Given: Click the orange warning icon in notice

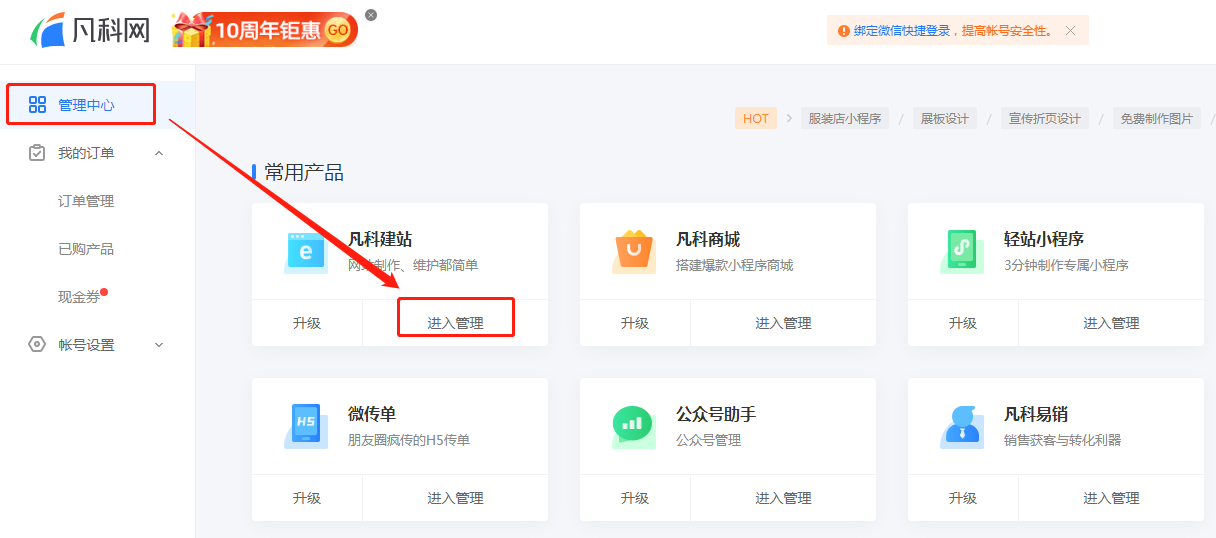Looking at the screenshot, I should (x=843, y=31).
